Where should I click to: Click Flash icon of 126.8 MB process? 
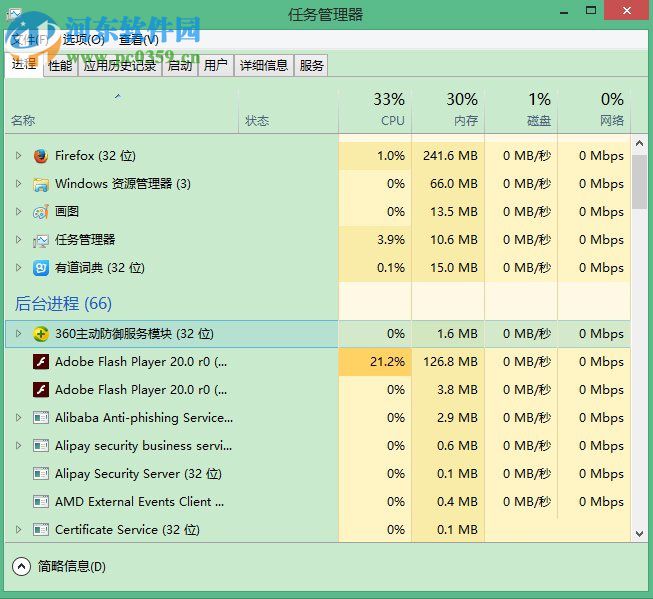click(x=41, y=362)
